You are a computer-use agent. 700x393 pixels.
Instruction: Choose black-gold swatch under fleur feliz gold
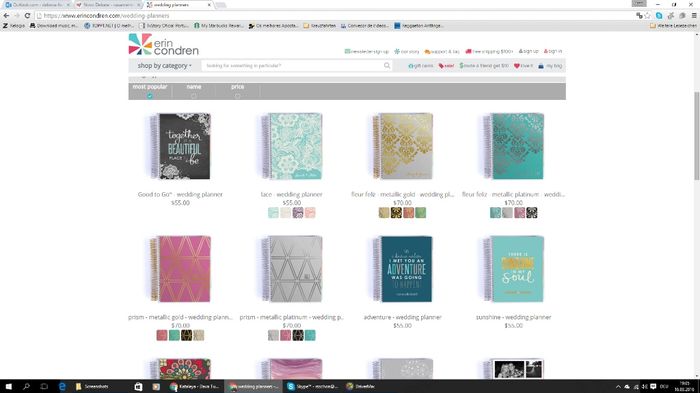click(396, 213)
